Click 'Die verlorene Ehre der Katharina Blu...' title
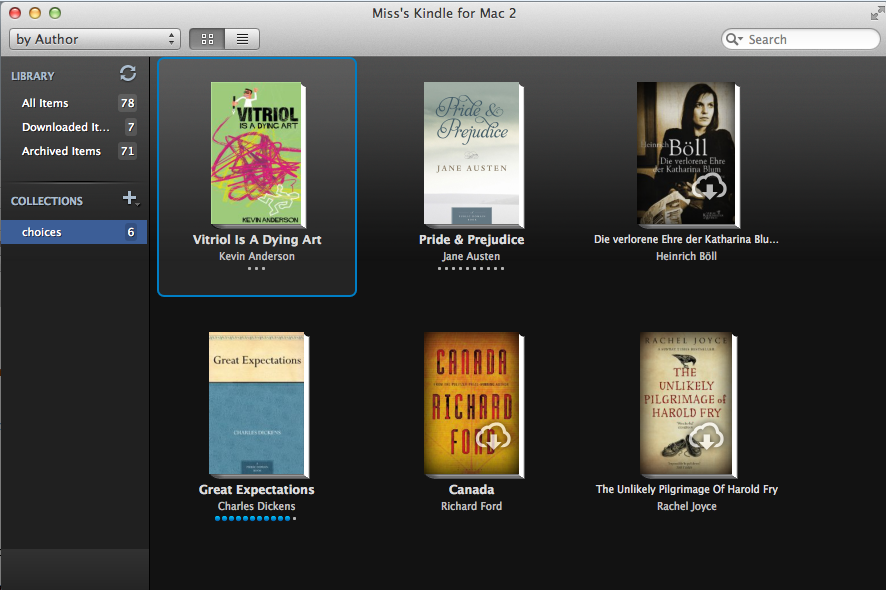The width and height of the screenshot is (886, 590). click(x=686, y=239)
